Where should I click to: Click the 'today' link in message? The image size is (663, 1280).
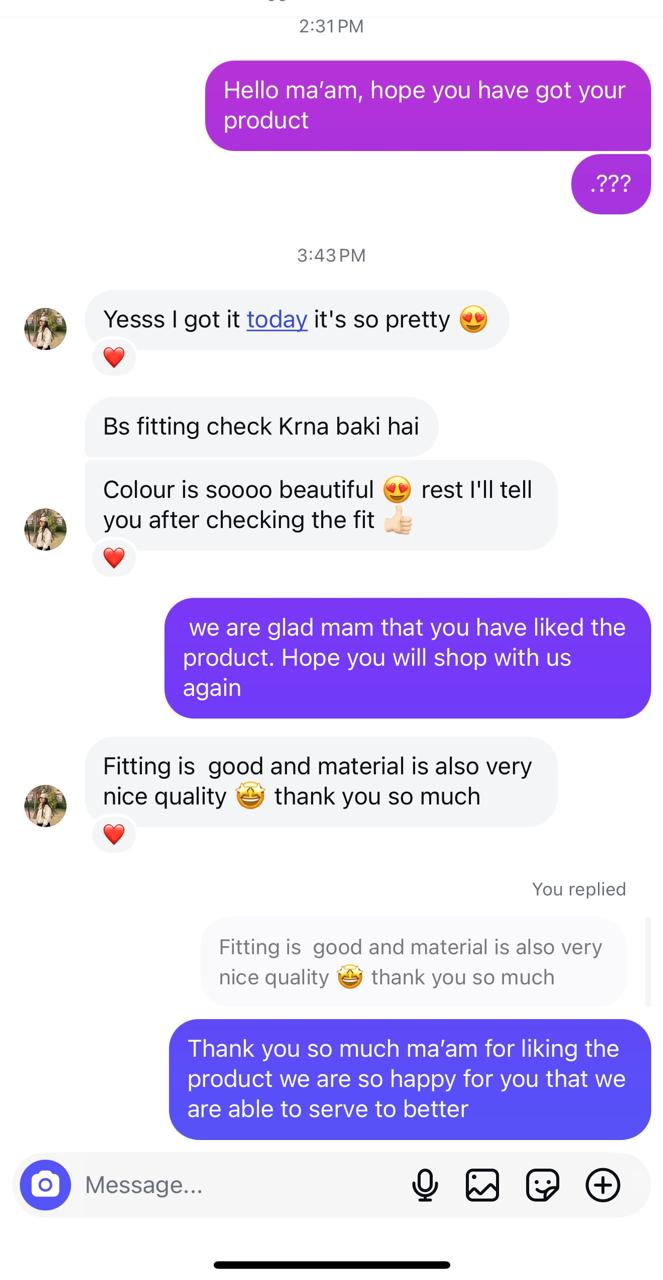tap(277, 319)
